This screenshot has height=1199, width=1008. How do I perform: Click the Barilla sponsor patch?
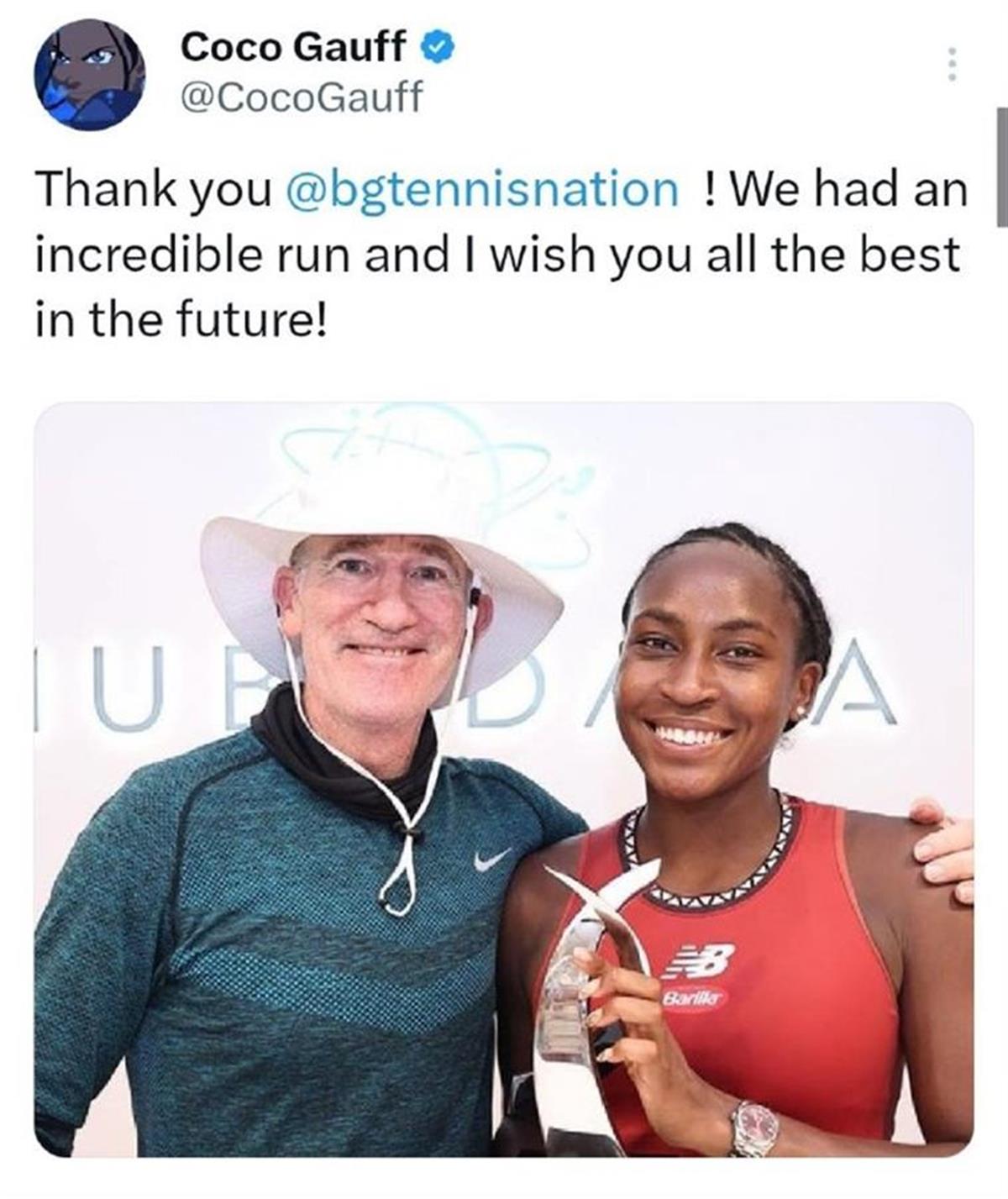(x=695, y=997)
